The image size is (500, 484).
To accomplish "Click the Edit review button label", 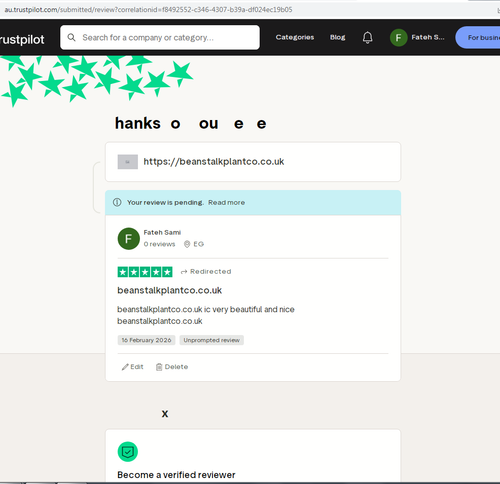I will pos(137,367).
